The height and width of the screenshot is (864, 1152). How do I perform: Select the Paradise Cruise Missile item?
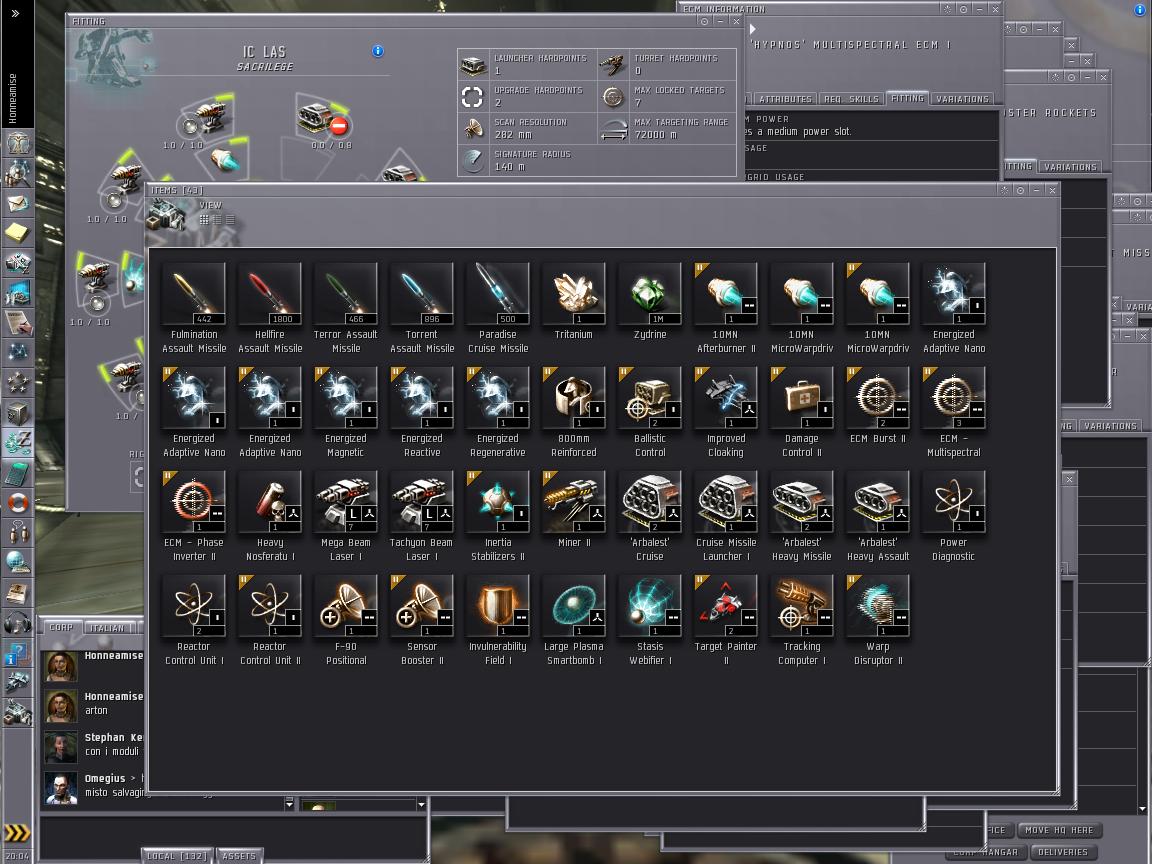pos(498,309)
